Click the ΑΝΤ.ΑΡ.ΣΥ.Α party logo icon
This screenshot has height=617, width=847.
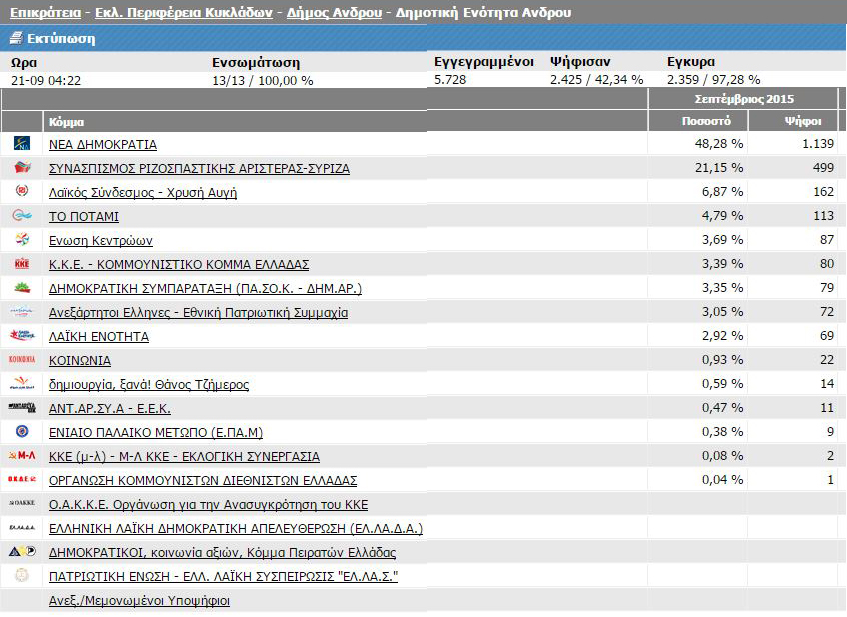tap(22, 407)
